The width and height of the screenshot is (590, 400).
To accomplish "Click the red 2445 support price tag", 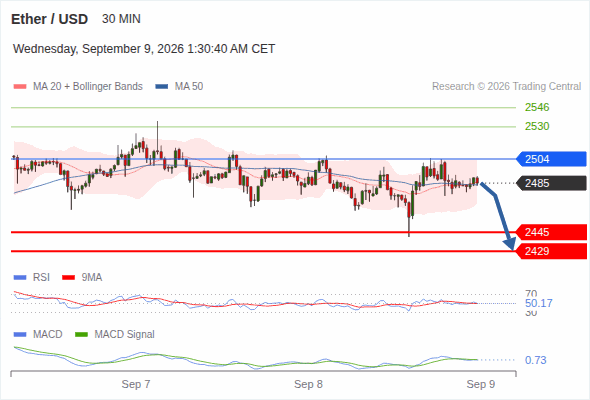I will [x=551, y=232].
